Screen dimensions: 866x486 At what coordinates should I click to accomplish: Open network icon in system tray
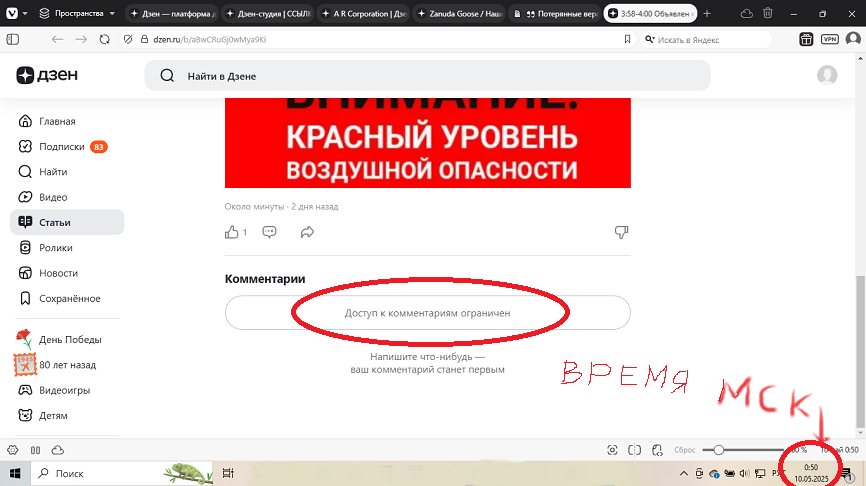pyautogui.click(x=761, y=473)
